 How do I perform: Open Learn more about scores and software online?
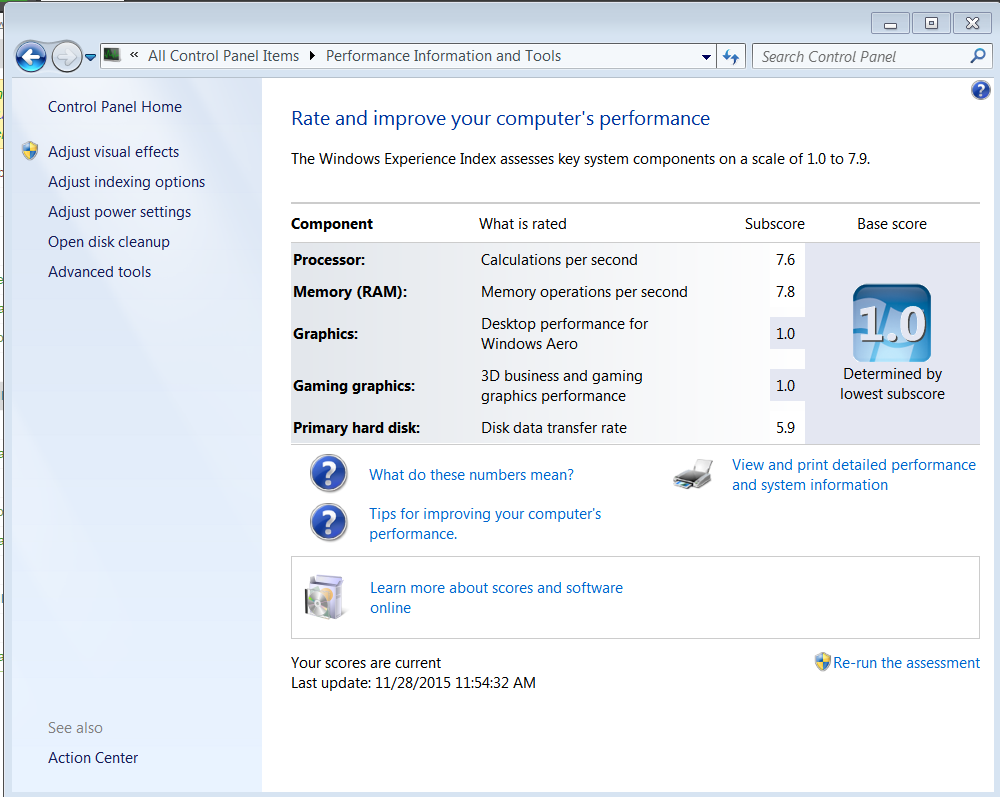(x=496, y=597)
